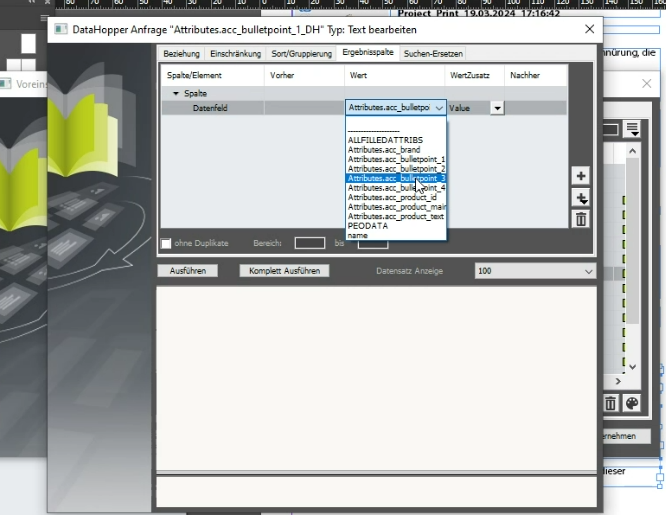Click the Datenfeld row label
This screenshot has height=515, width=666.
(x=210, y=108)
